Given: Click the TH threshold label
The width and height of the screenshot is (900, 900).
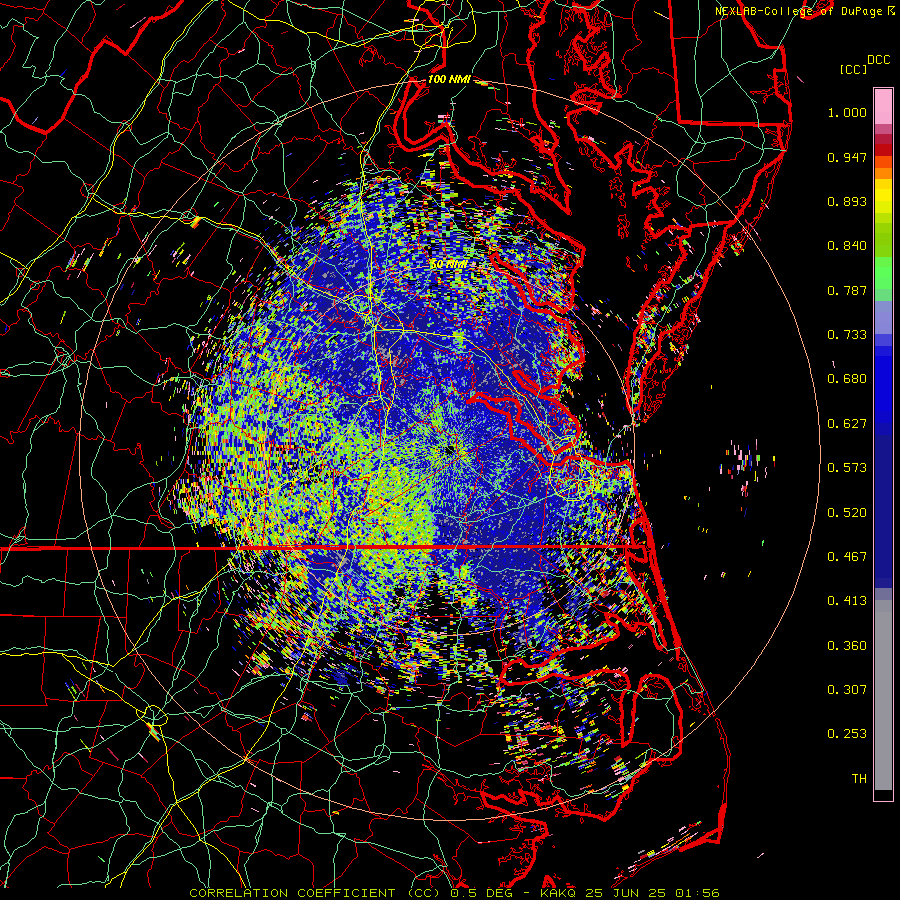Looking at the screenshot, I should coord(859,779).
